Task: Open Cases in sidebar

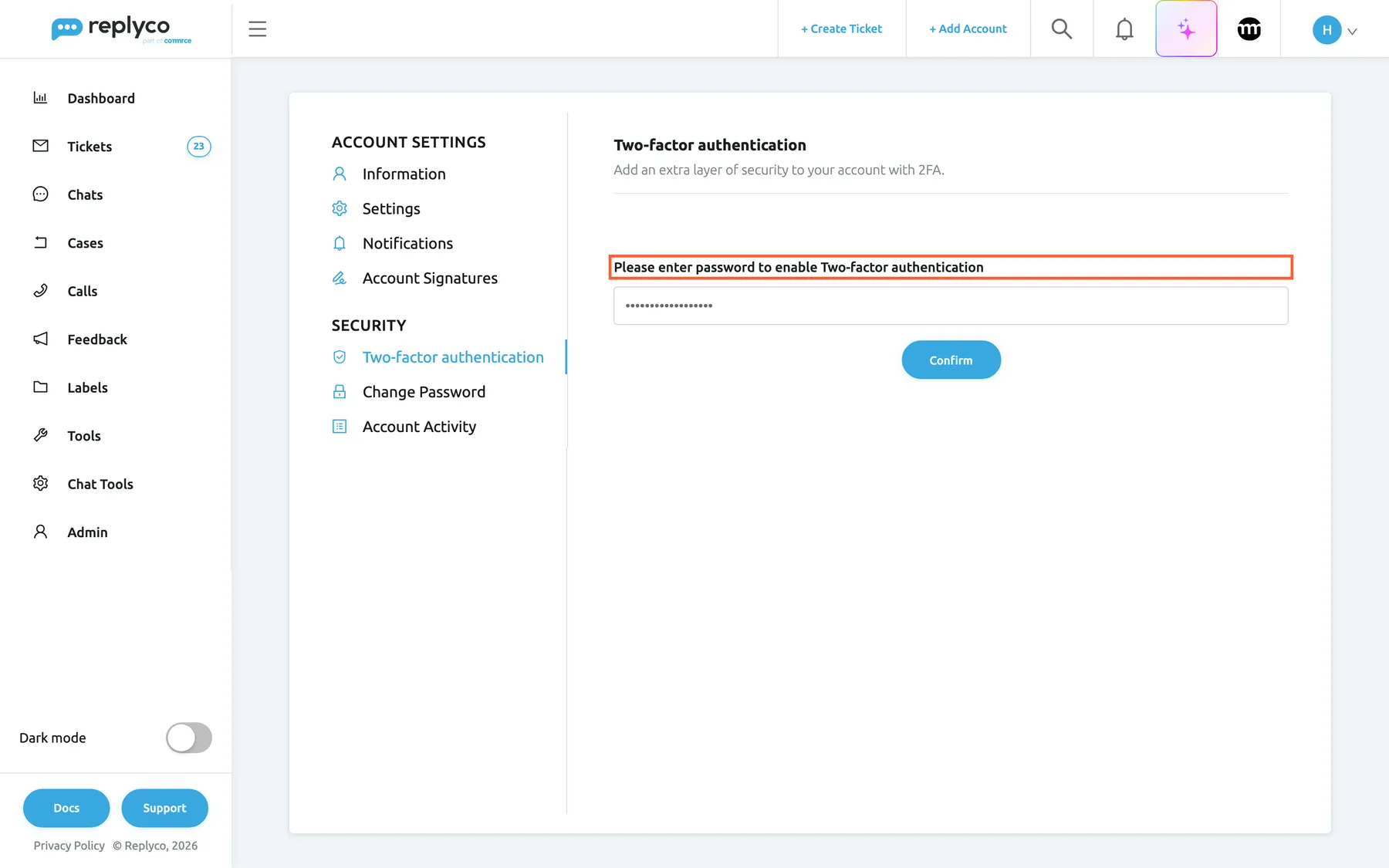Action: (85, 243)
